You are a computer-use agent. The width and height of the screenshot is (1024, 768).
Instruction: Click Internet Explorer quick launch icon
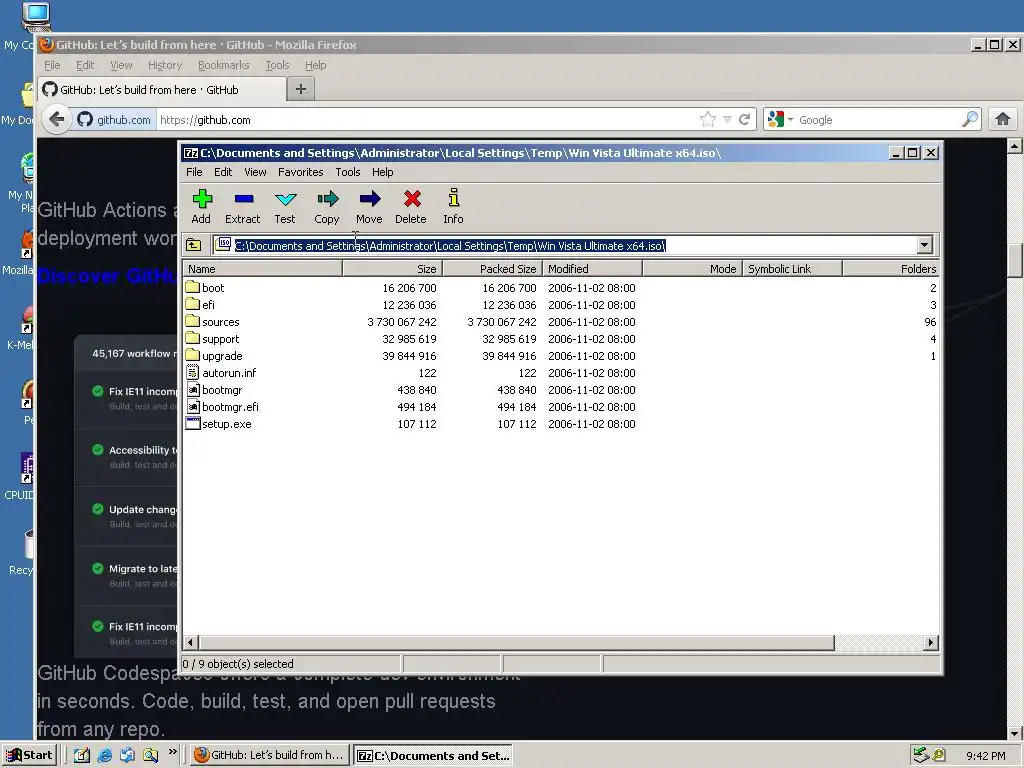(104, 755)
